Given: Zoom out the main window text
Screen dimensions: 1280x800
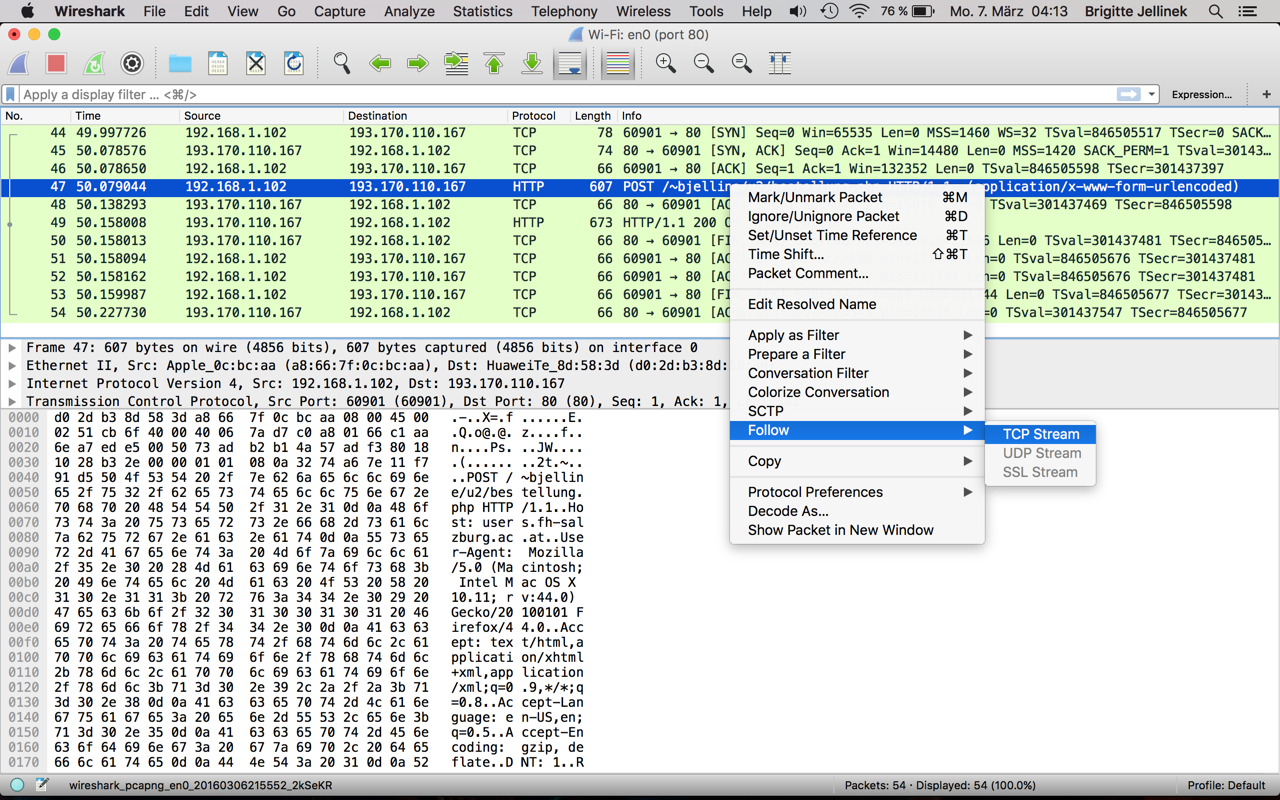Looking at the screenshot, I should (704, 63).
